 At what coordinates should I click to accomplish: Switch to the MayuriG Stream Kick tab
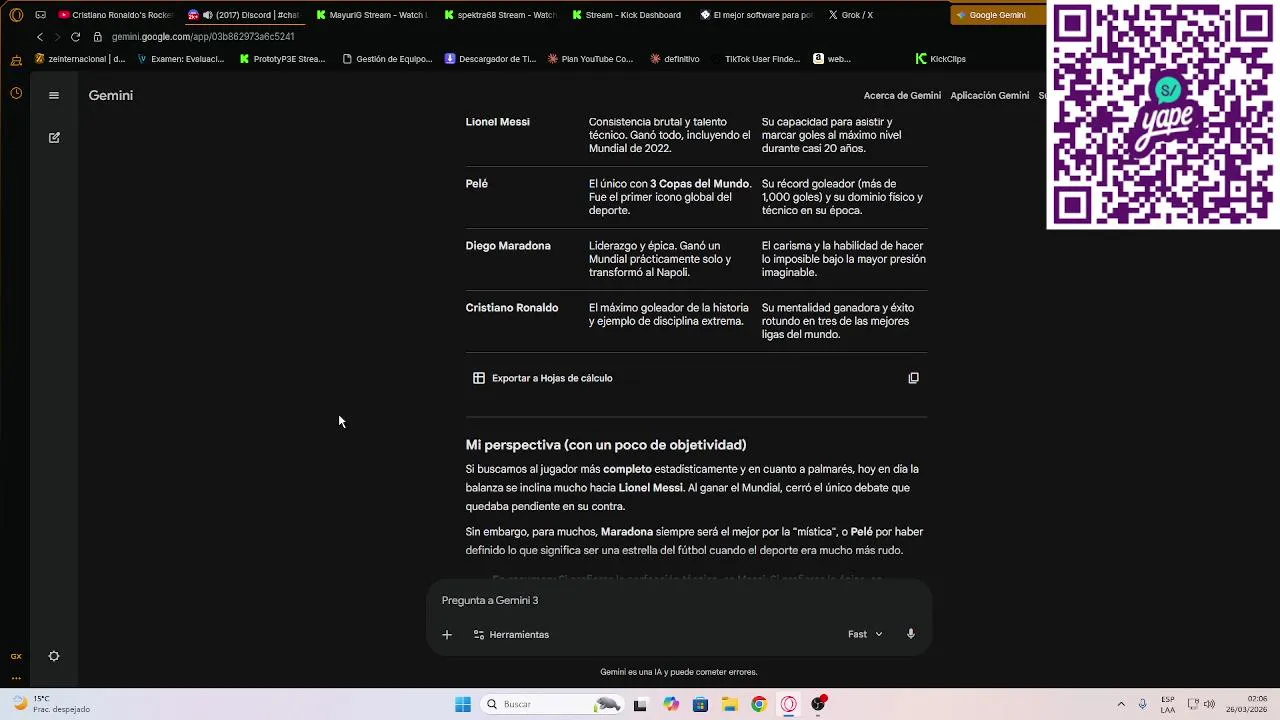372,15
